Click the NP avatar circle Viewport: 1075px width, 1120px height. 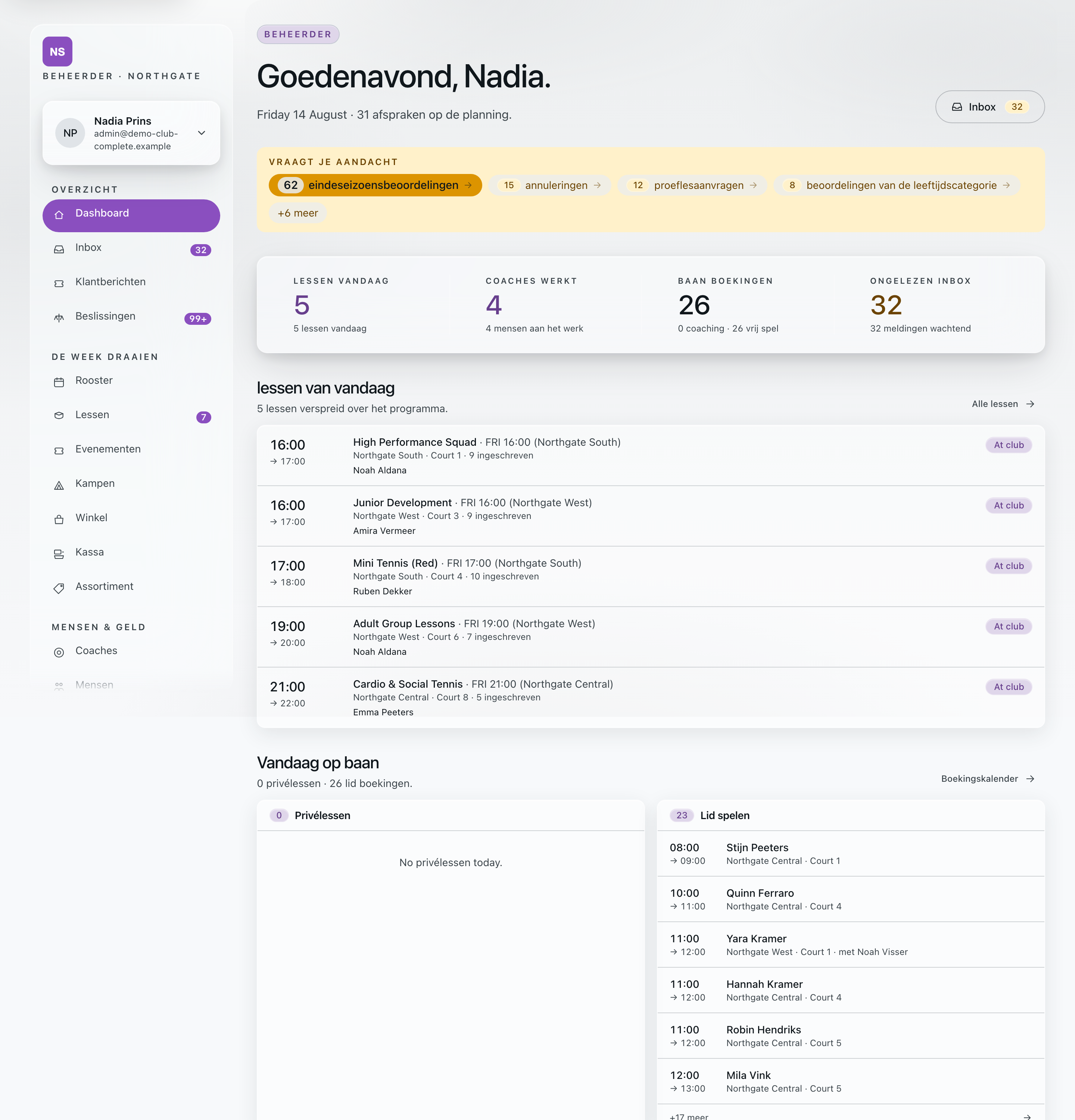coord(70,133)
